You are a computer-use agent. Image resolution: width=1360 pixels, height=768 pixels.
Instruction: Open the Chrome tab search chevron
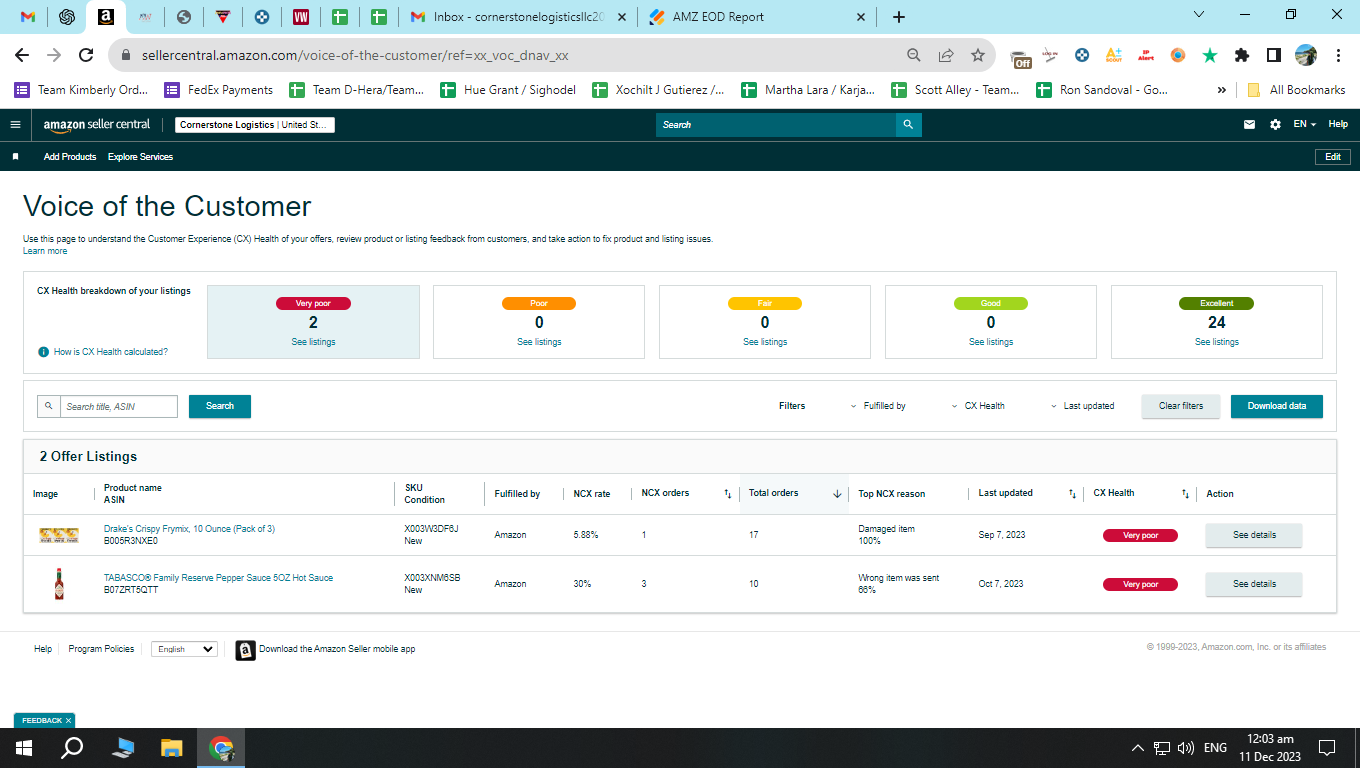1200,15
